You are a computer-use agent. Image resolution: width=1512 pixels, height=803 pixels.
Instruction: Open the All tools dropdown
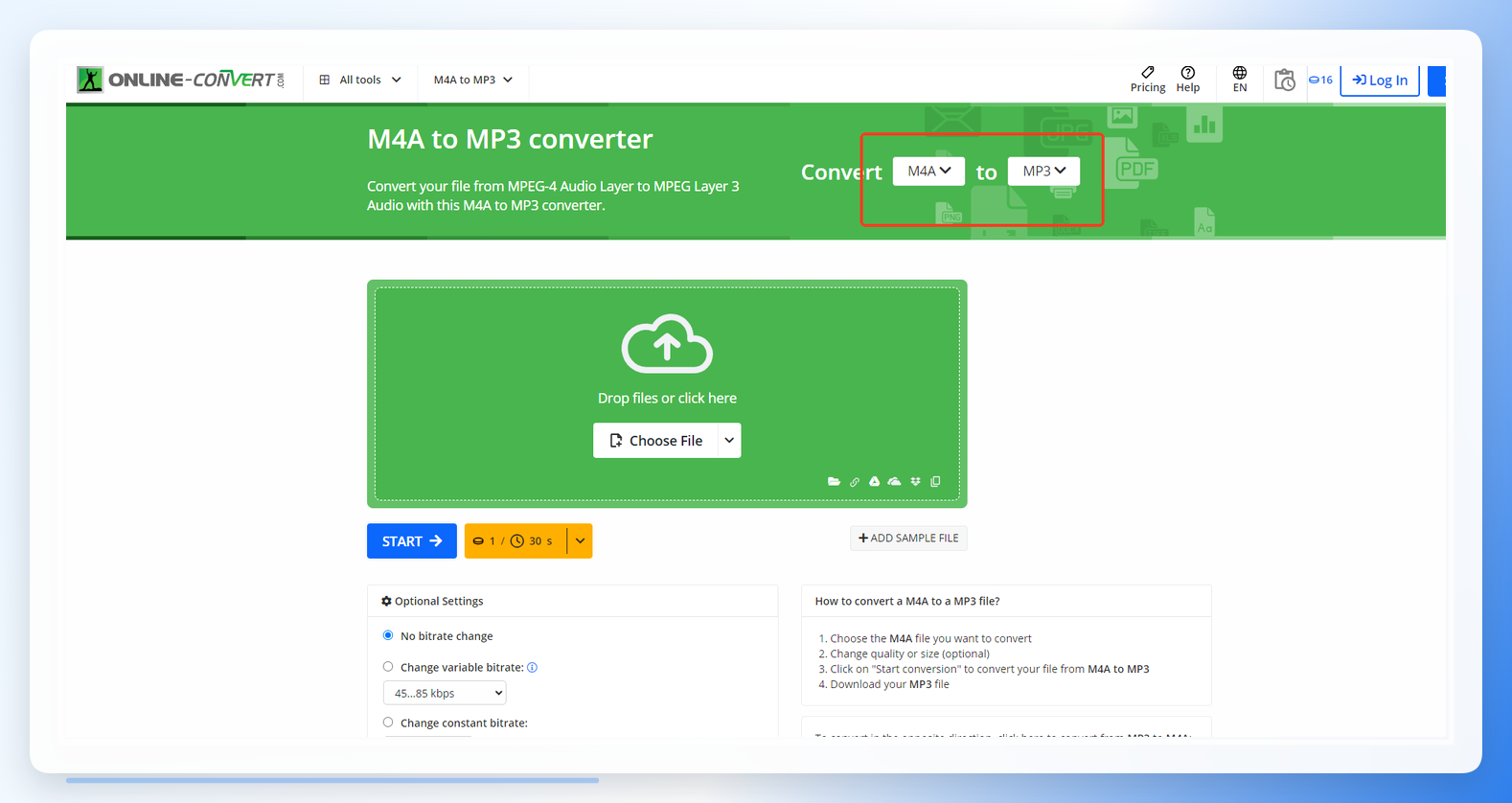[360, 80]
